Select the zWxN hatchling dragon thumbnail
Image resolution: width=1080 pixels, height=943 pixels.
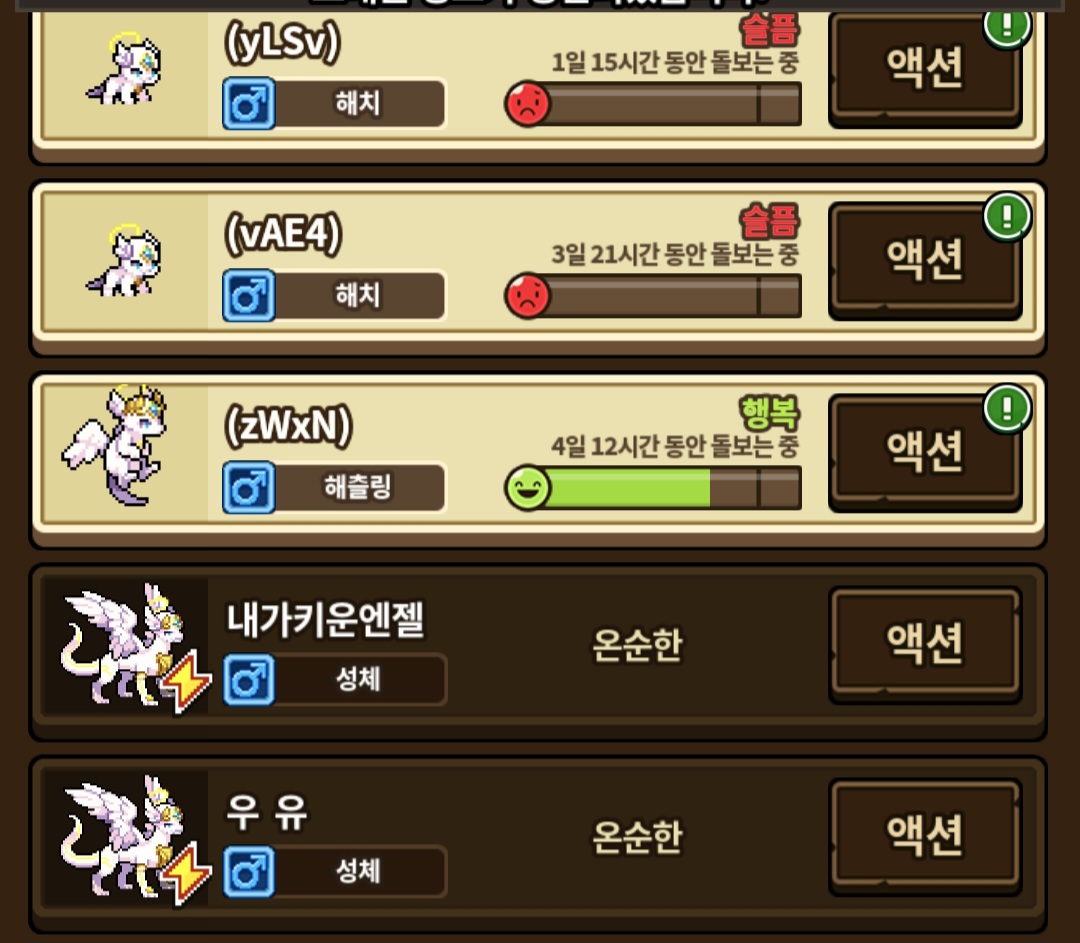(x=117, y=445)
